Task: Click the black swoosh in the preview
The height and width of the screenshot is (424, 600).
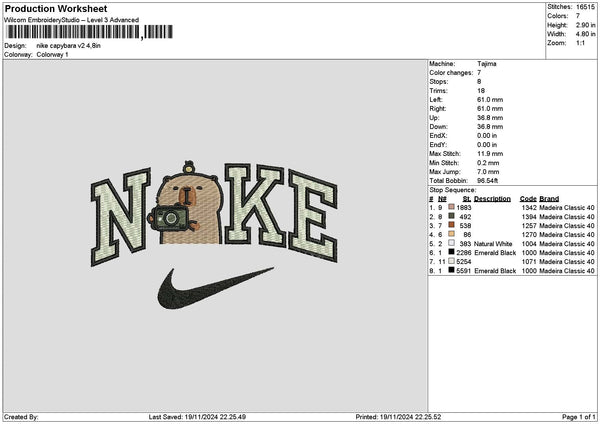Action: 215,288
